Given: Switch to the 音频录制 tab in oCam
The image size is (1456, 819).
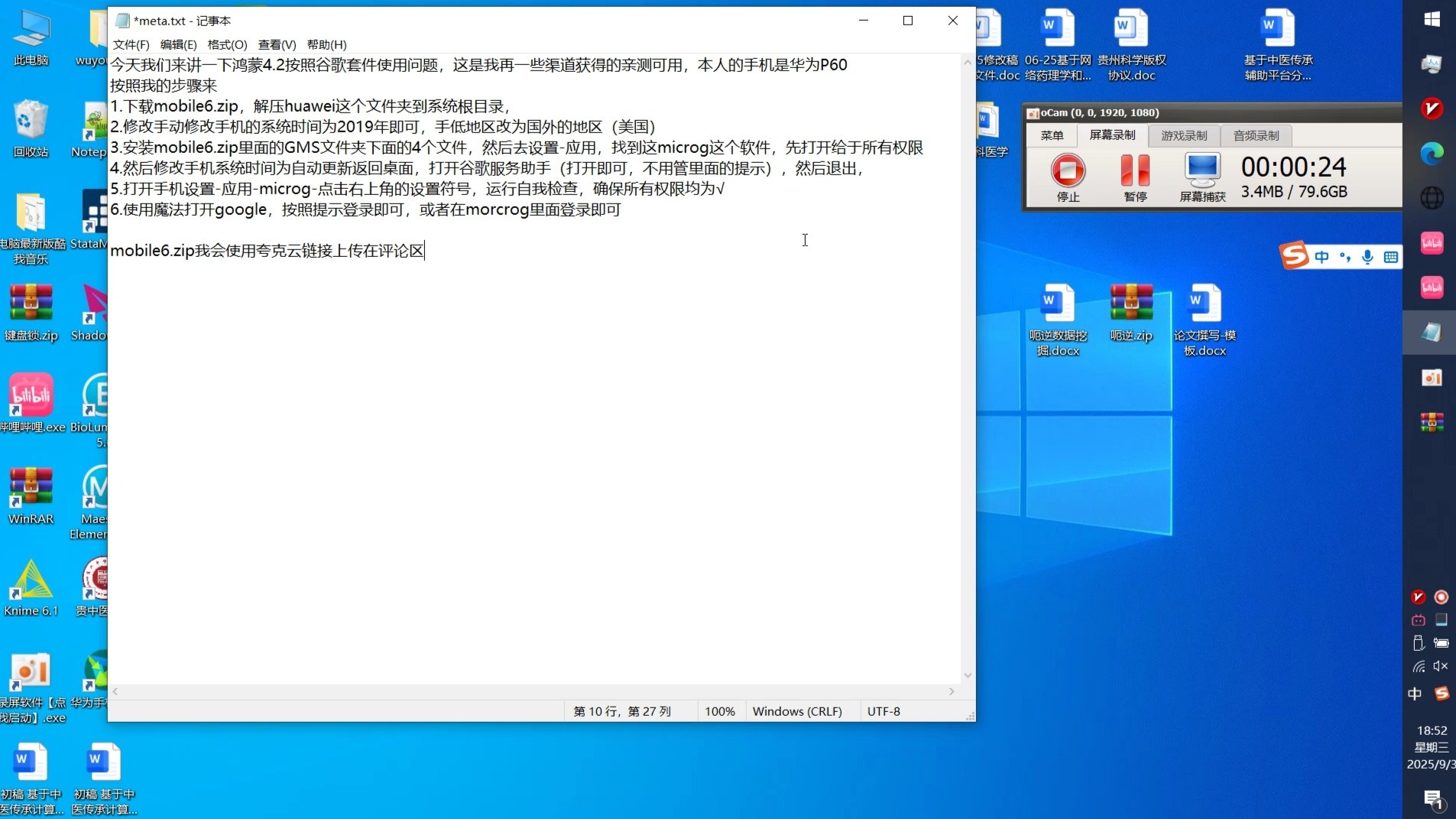Looking at the screenshot, I should (x=1256, y=135).
